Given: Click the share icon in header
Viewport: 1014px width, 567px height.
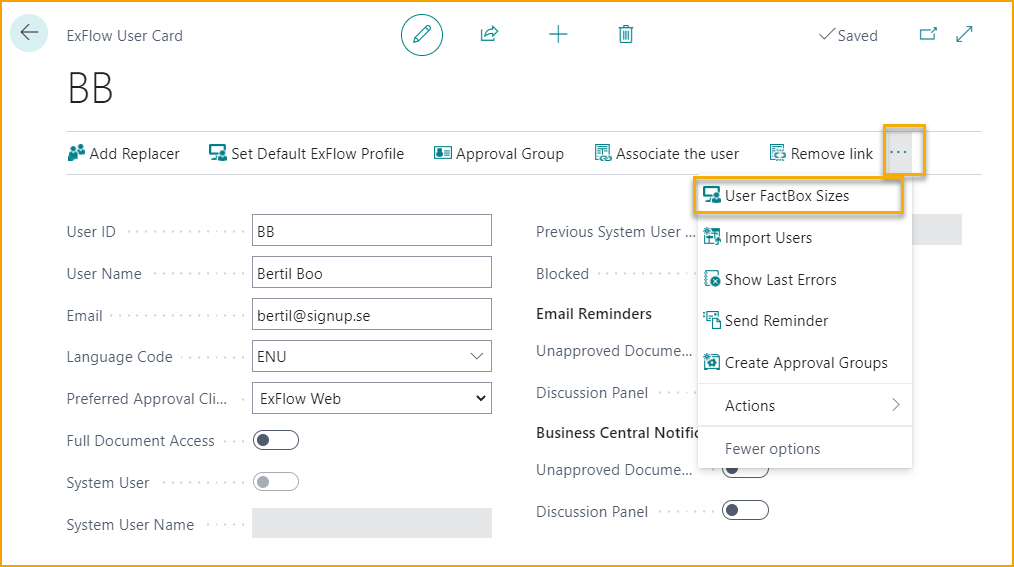Looking at the screenshot, I should 489,35.
